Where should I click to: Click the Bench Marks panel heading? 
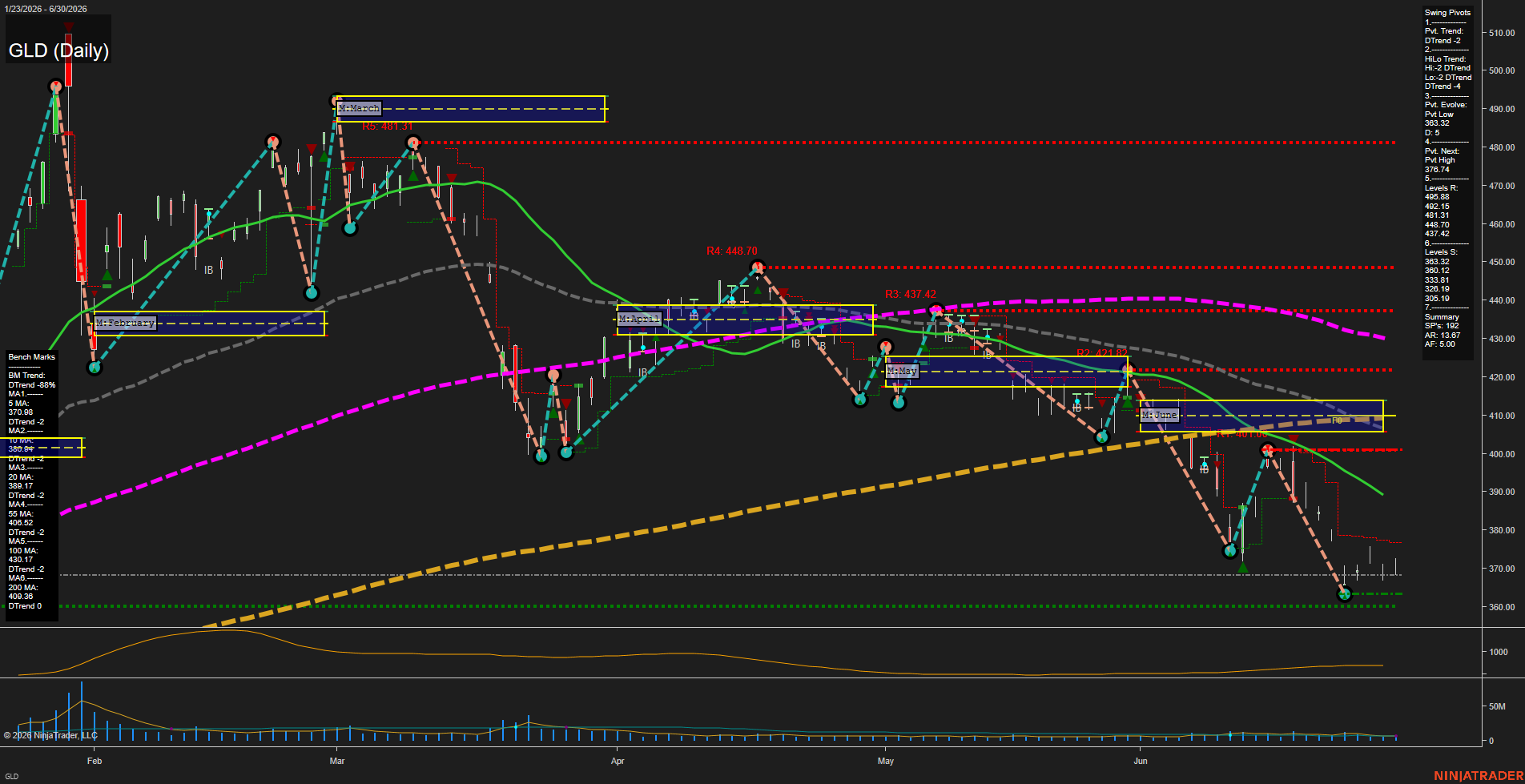pyautogui.click(x=32, y=357)
